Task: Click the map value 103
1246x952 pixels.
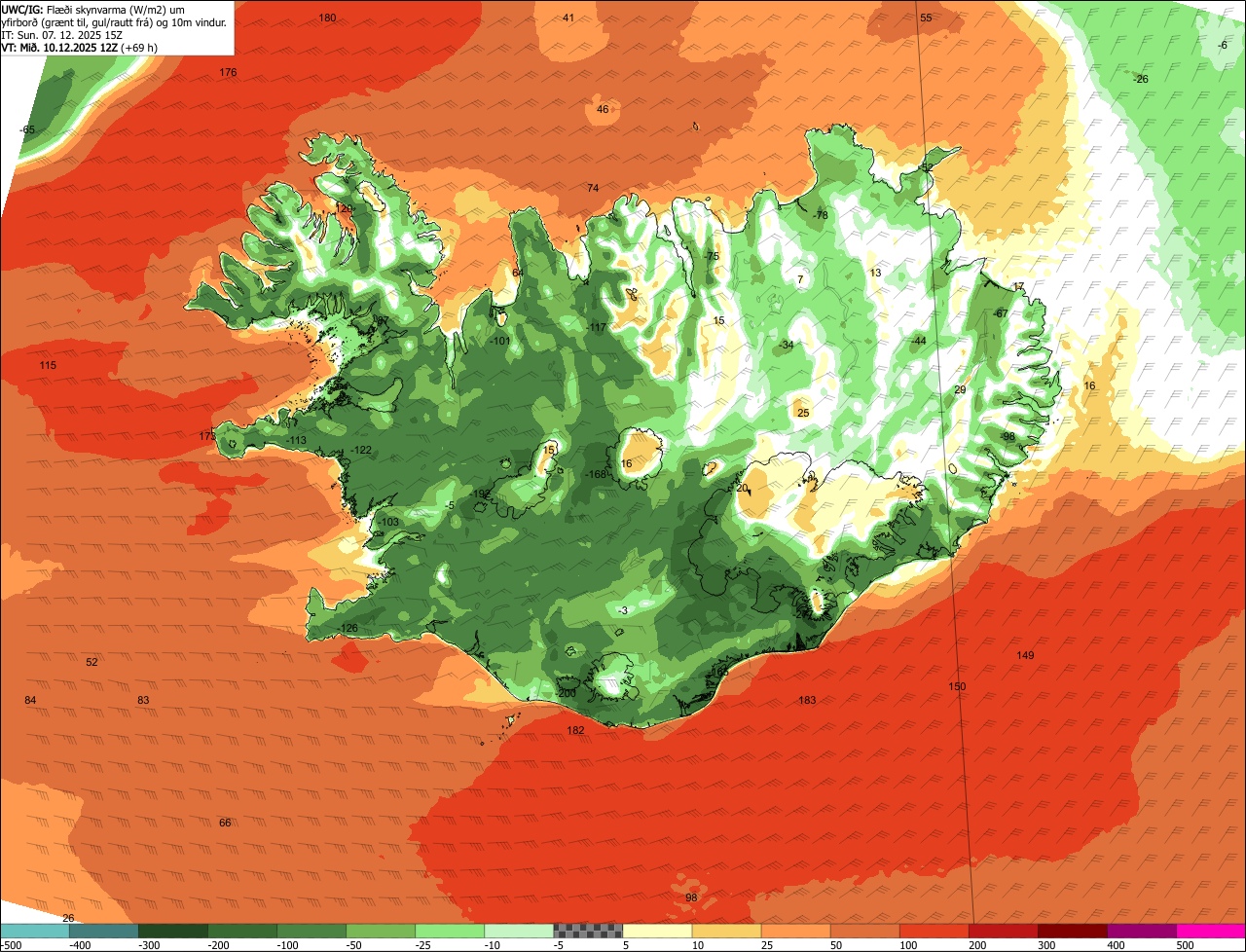Action: coord(389,522)
